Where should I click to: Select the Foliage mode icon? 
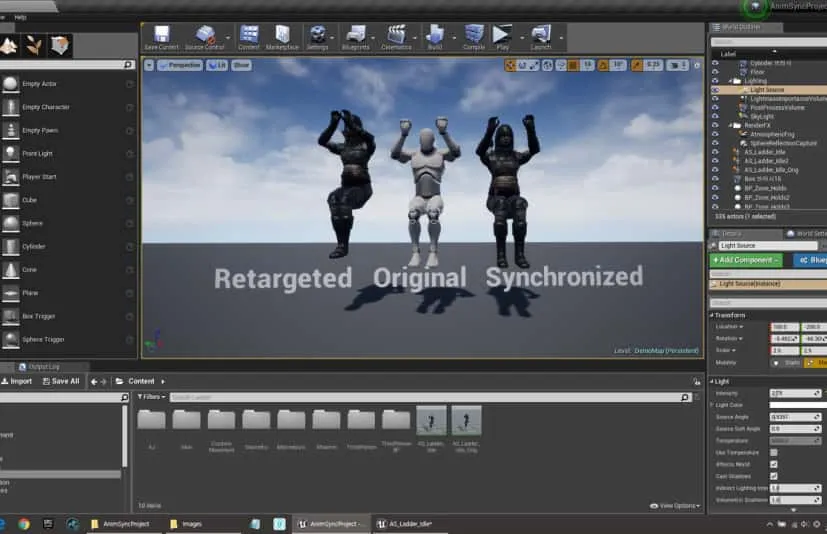(34, 46)
